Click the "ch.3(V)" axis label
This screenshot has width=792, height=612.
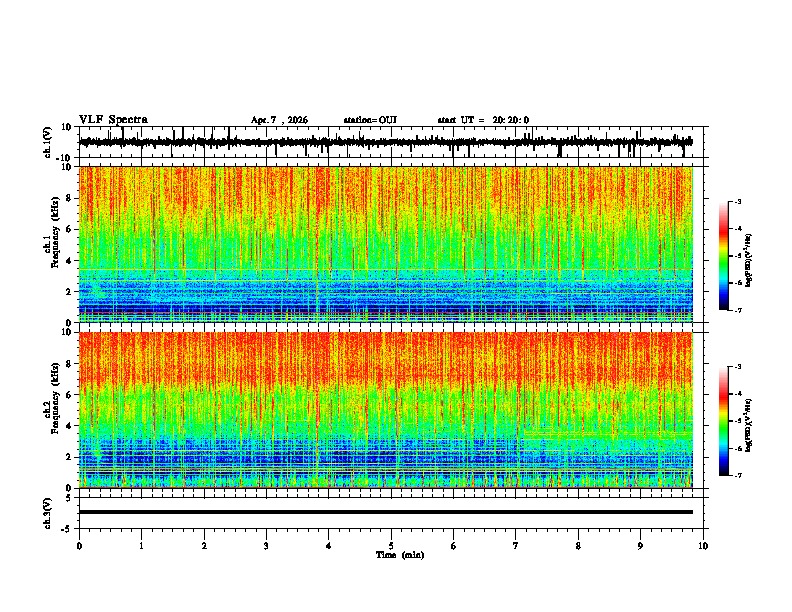click(48, 514)
